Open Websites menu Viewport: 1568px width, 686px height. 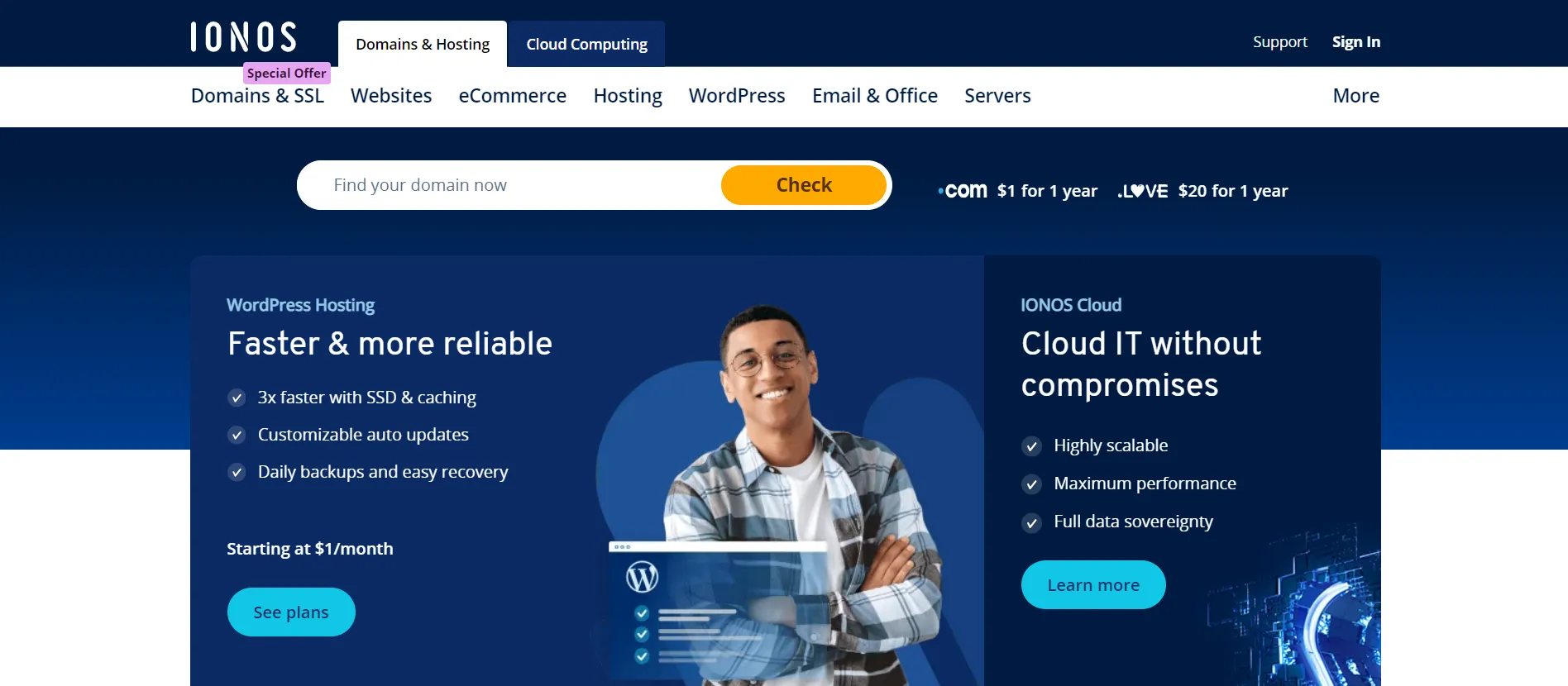(391, 96)
